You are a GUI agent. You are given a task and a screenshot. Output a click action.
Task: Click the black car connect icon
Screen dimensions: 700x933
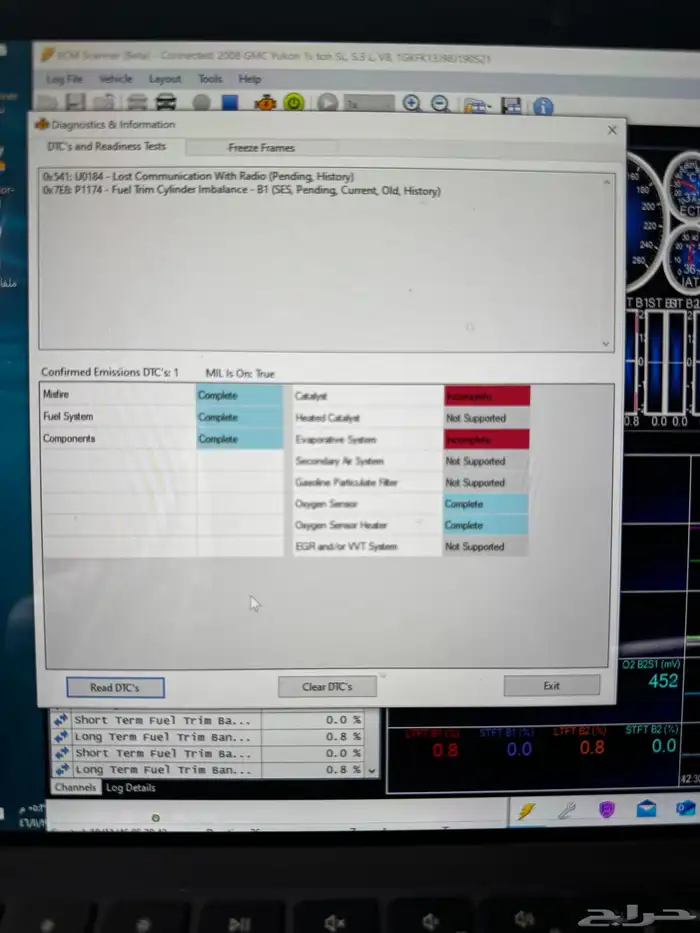coord(166,102)
